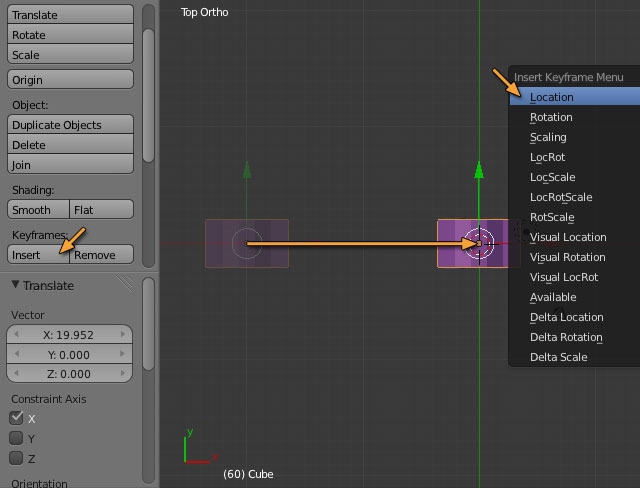Enable the Z constraint axis checkbox
Screen dimensions: 640x488
[x=16, y=458]
